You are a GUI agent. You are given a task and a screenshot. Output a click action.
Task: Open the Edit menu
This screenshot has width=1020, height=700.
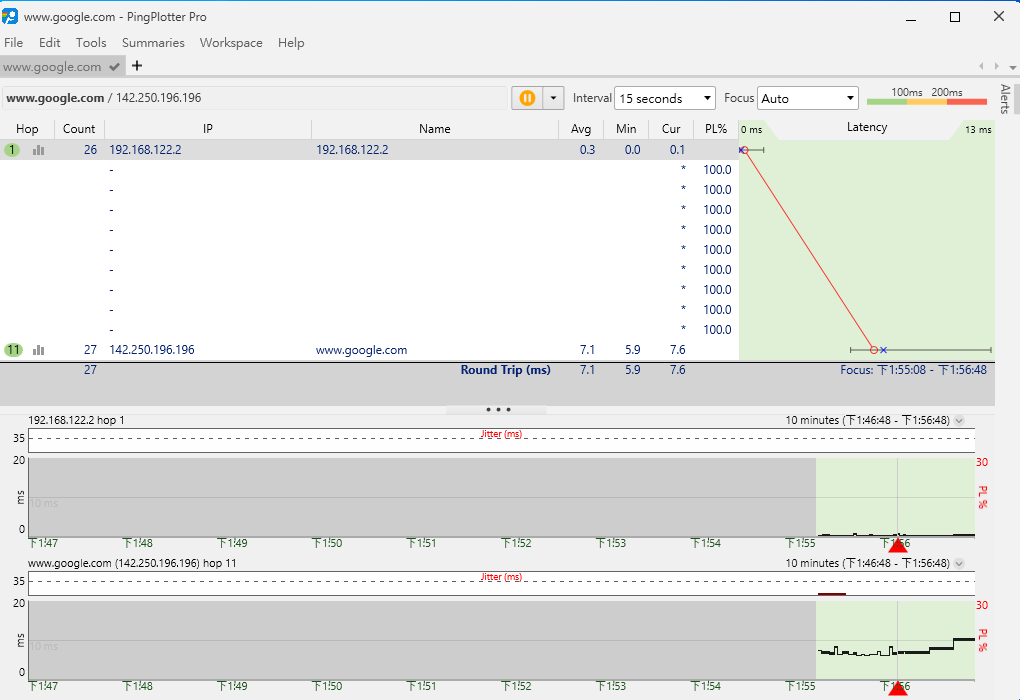pos(49,43)
